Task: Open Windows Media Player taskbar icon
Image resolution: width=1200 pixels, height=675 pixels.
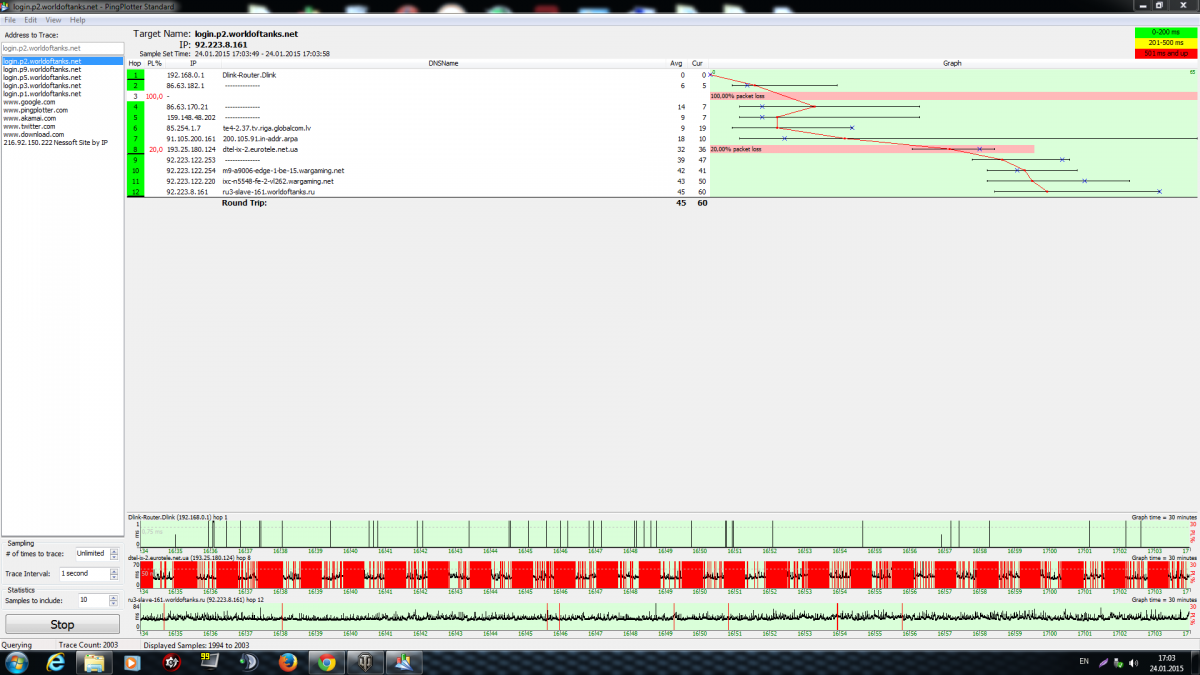Action: pos(131,662)
